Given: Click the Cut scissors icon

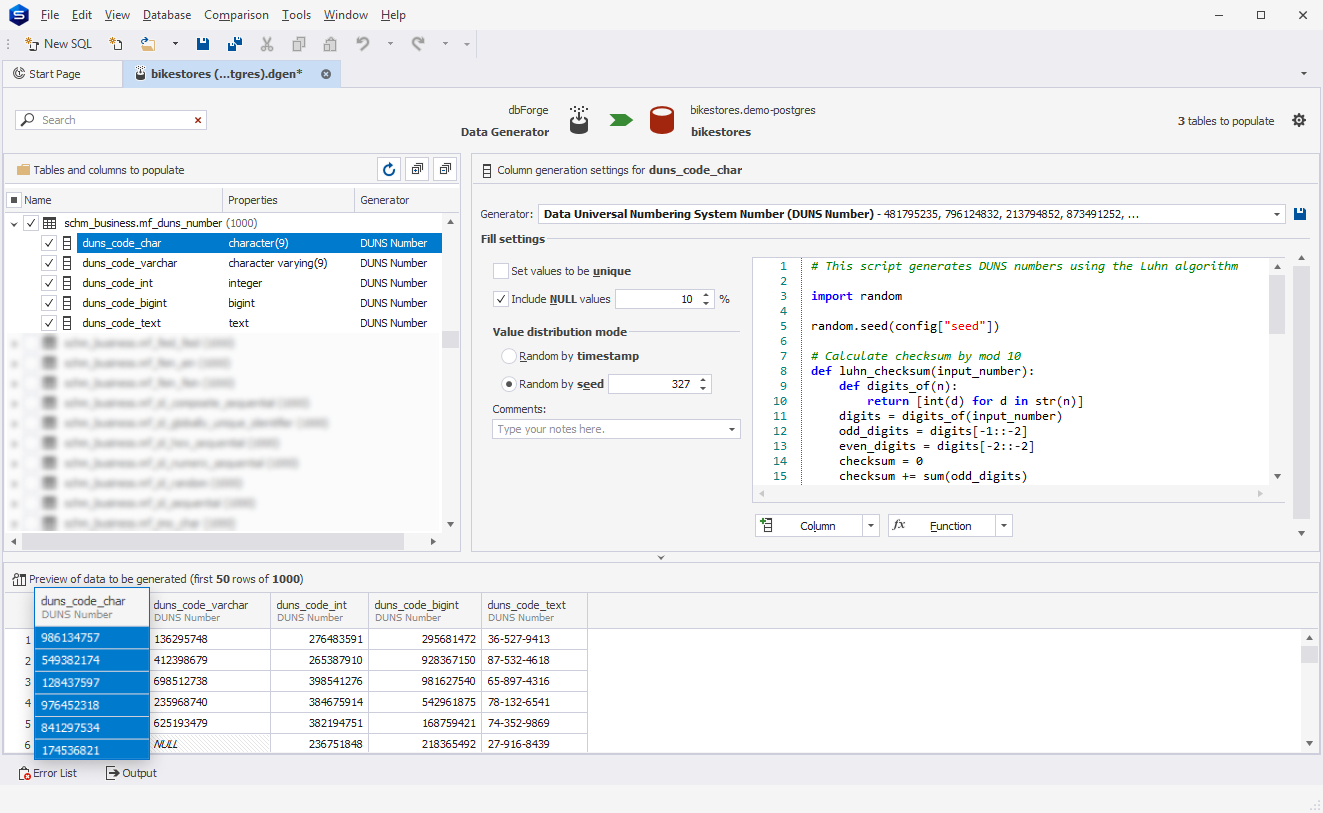Looking at the screenshot, I should click(x=267, y=44).
